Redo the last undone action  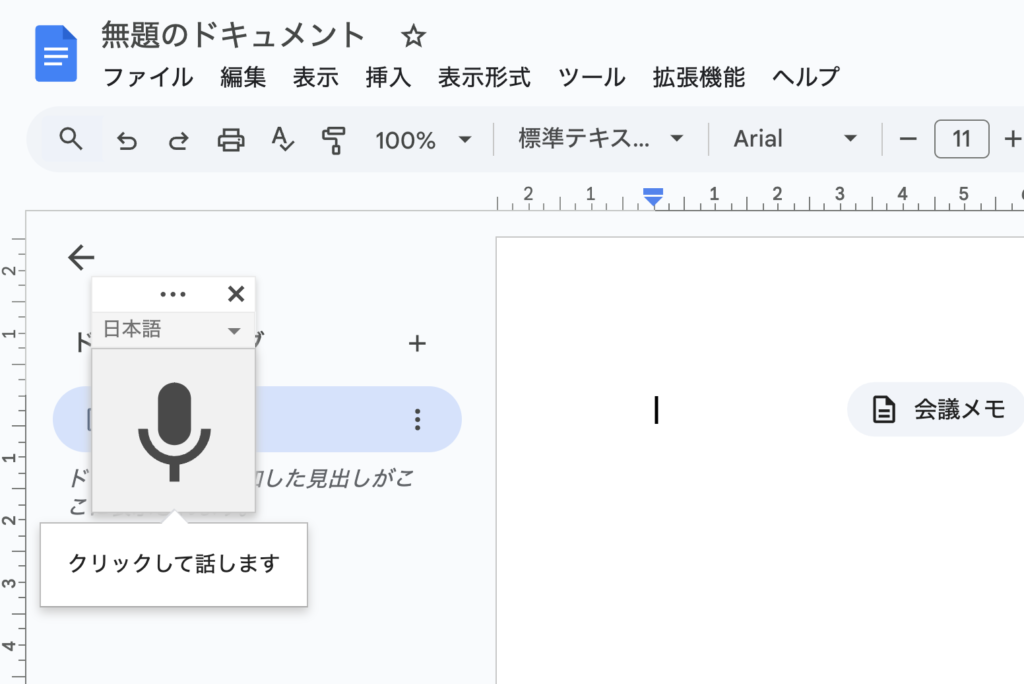click(178, 140)
